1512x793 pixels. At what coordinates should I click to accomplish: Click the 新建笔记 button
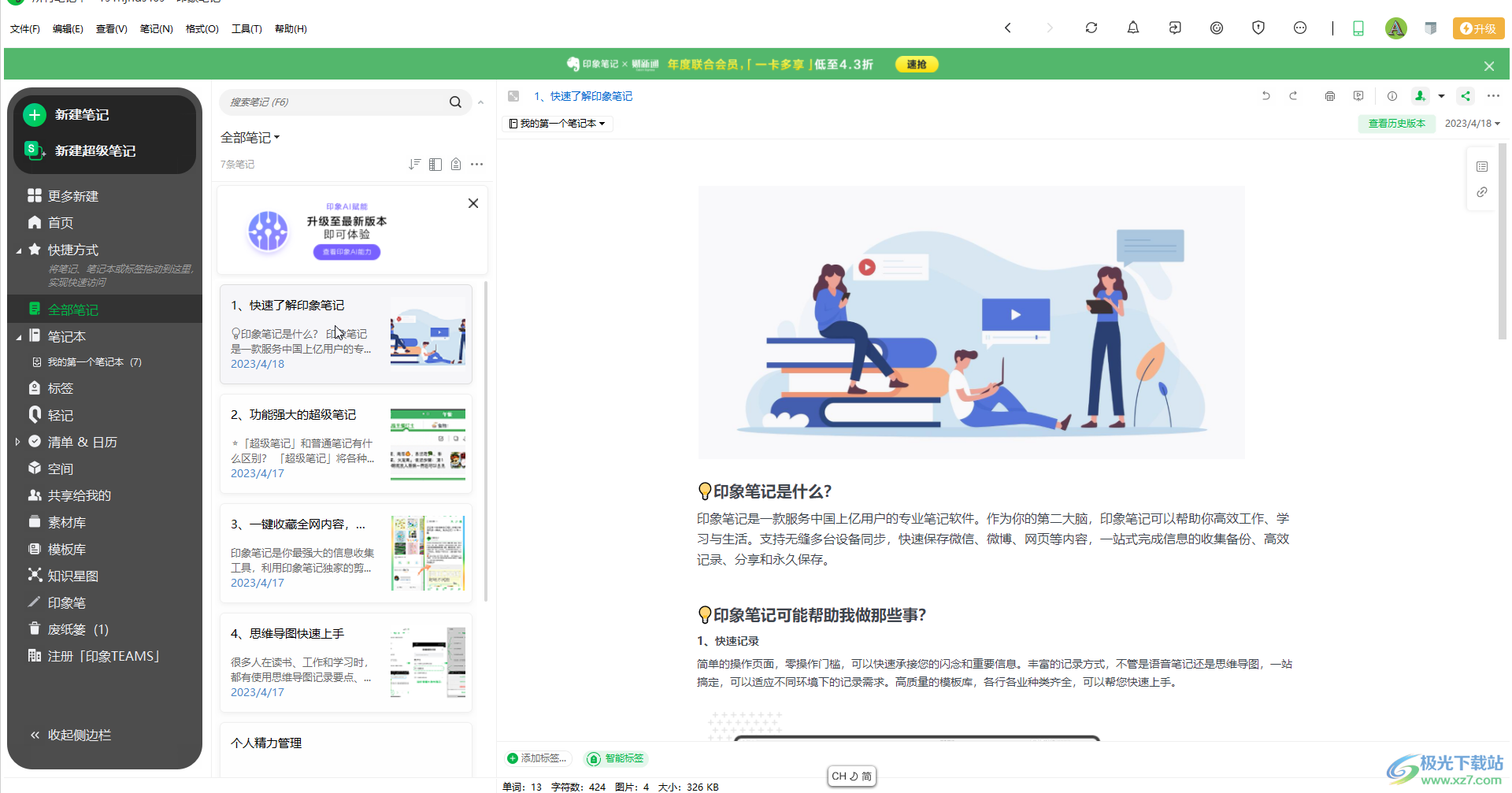(x=67, y=115)
